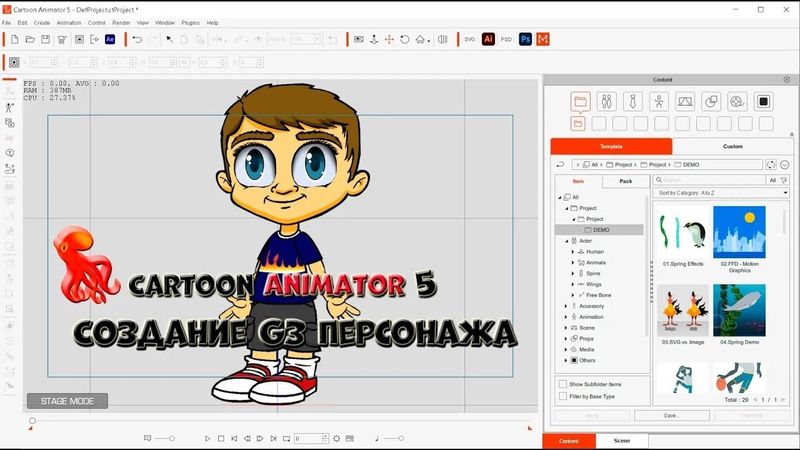The height and width of the screenshot is (450, 800).
Task: Play the animation
Action: tap(207, 438)
